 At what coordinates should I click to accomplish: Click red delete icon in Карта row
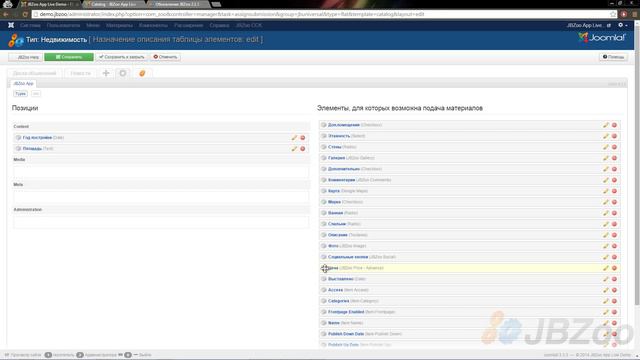(614, 191)
